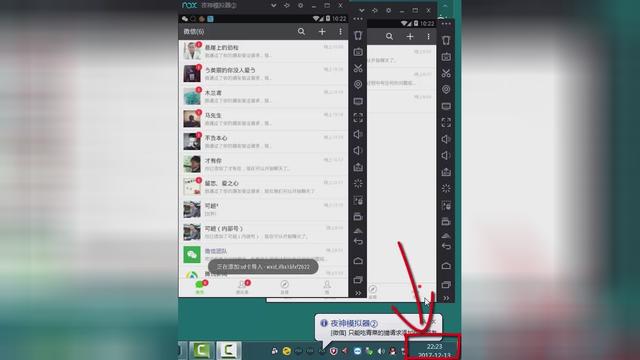Tap the plus icon in back emulator WeChat

point(410,37)
